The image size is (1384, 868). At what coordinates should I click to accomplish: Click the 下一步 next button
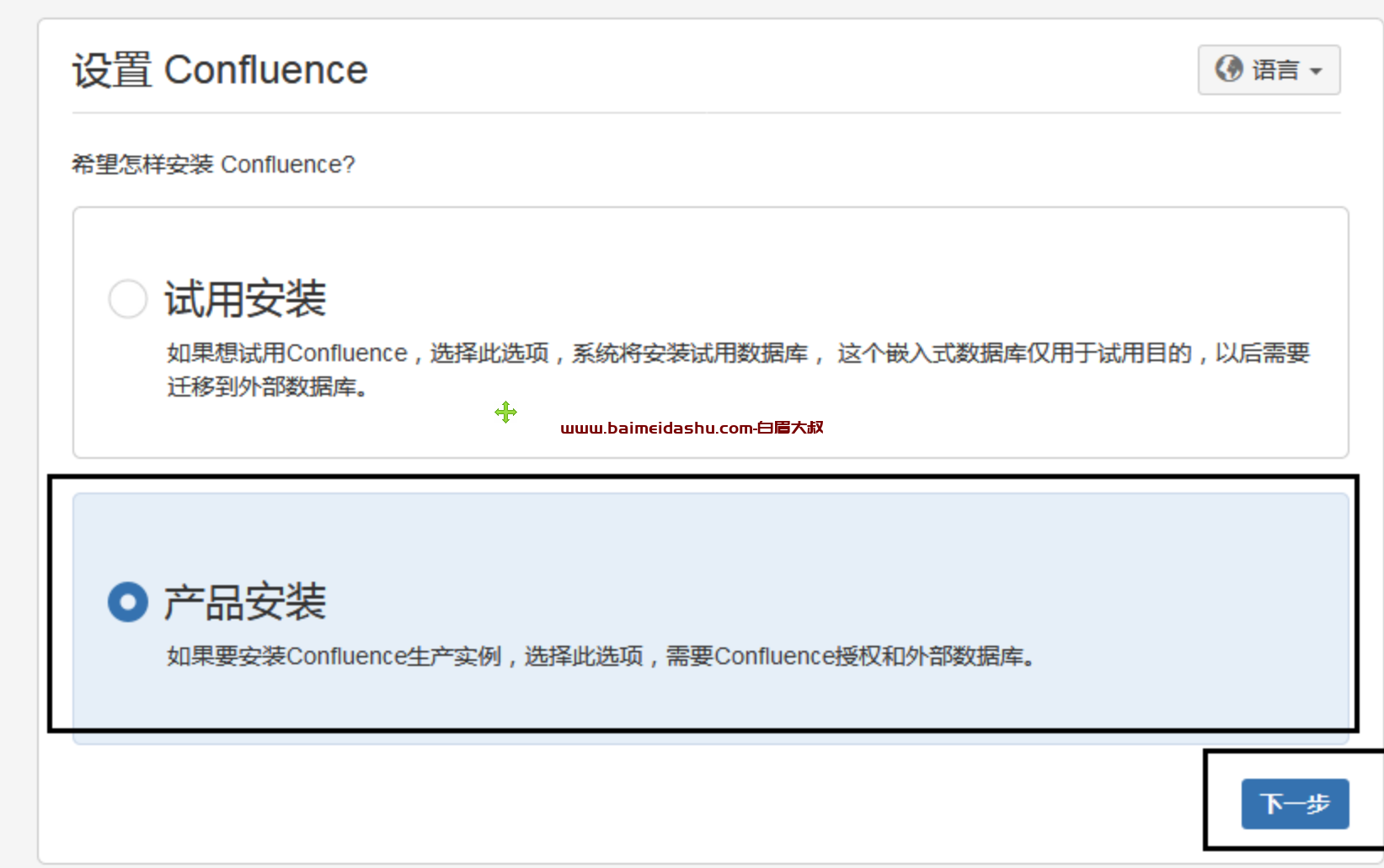(1295, 804)
